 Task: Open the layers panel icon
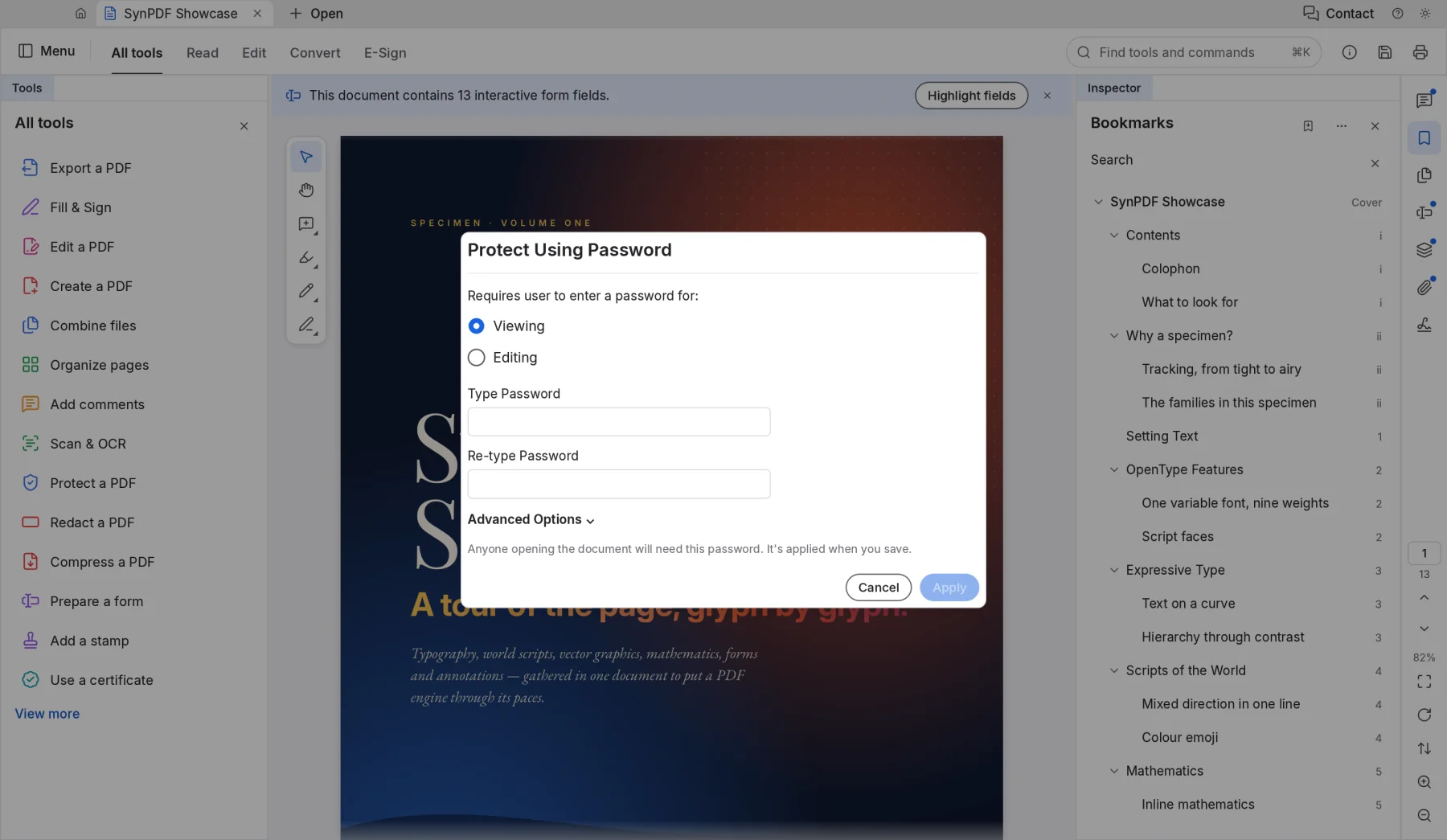point(1424,250)
